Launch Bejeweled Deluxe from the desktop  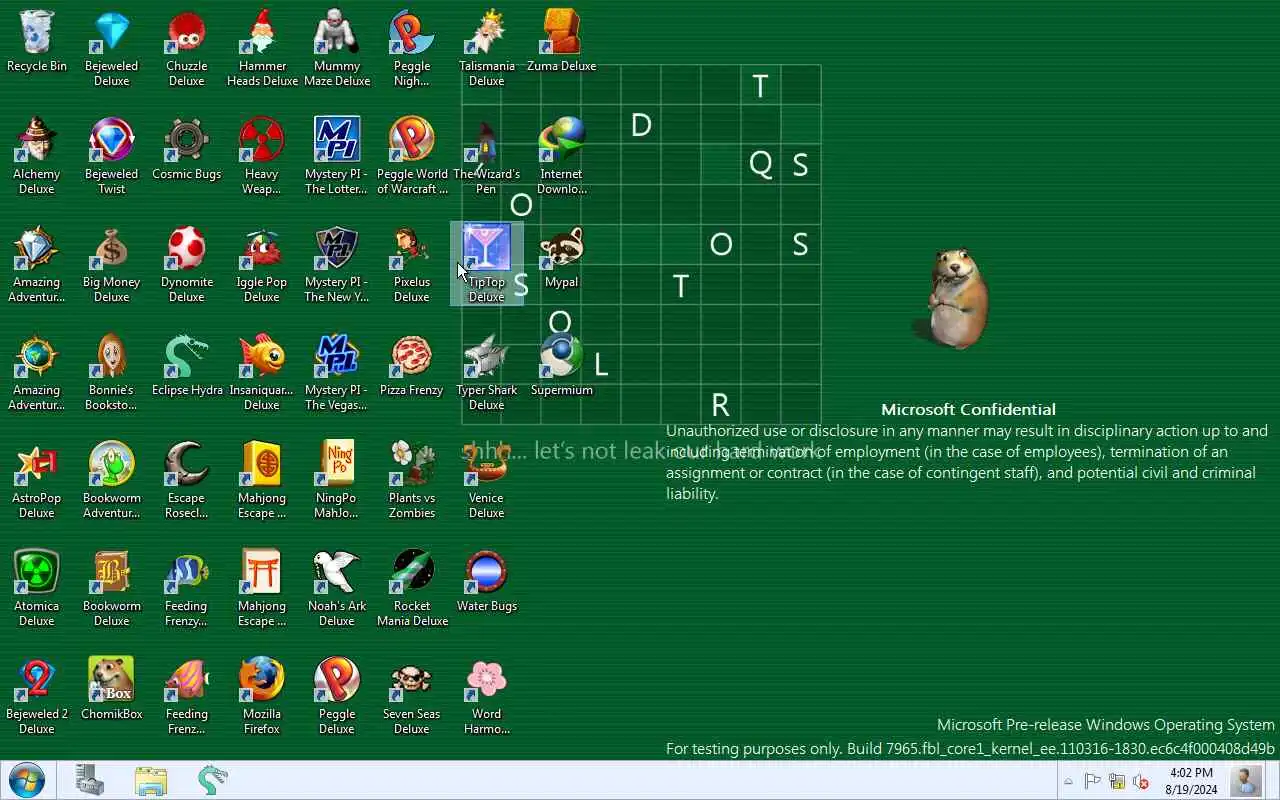point(112,48)
